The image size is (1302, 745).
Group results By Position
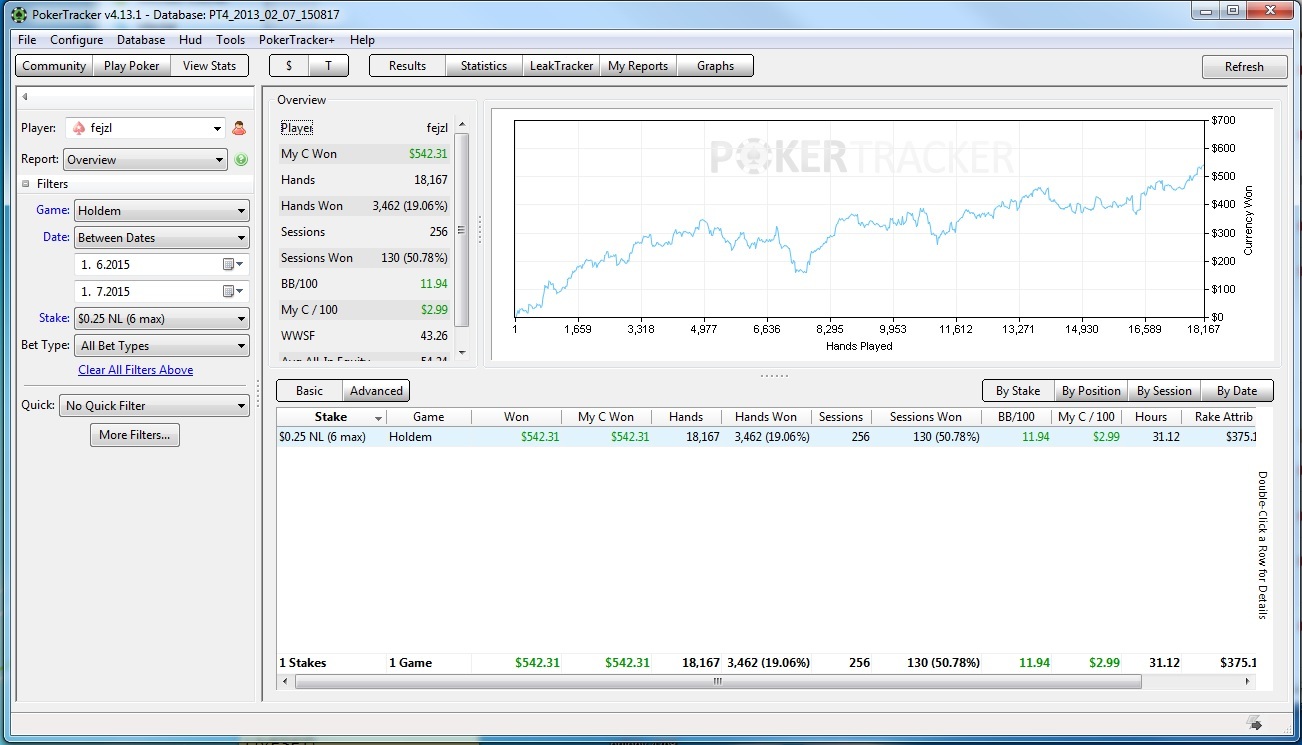click(1091, 391)
